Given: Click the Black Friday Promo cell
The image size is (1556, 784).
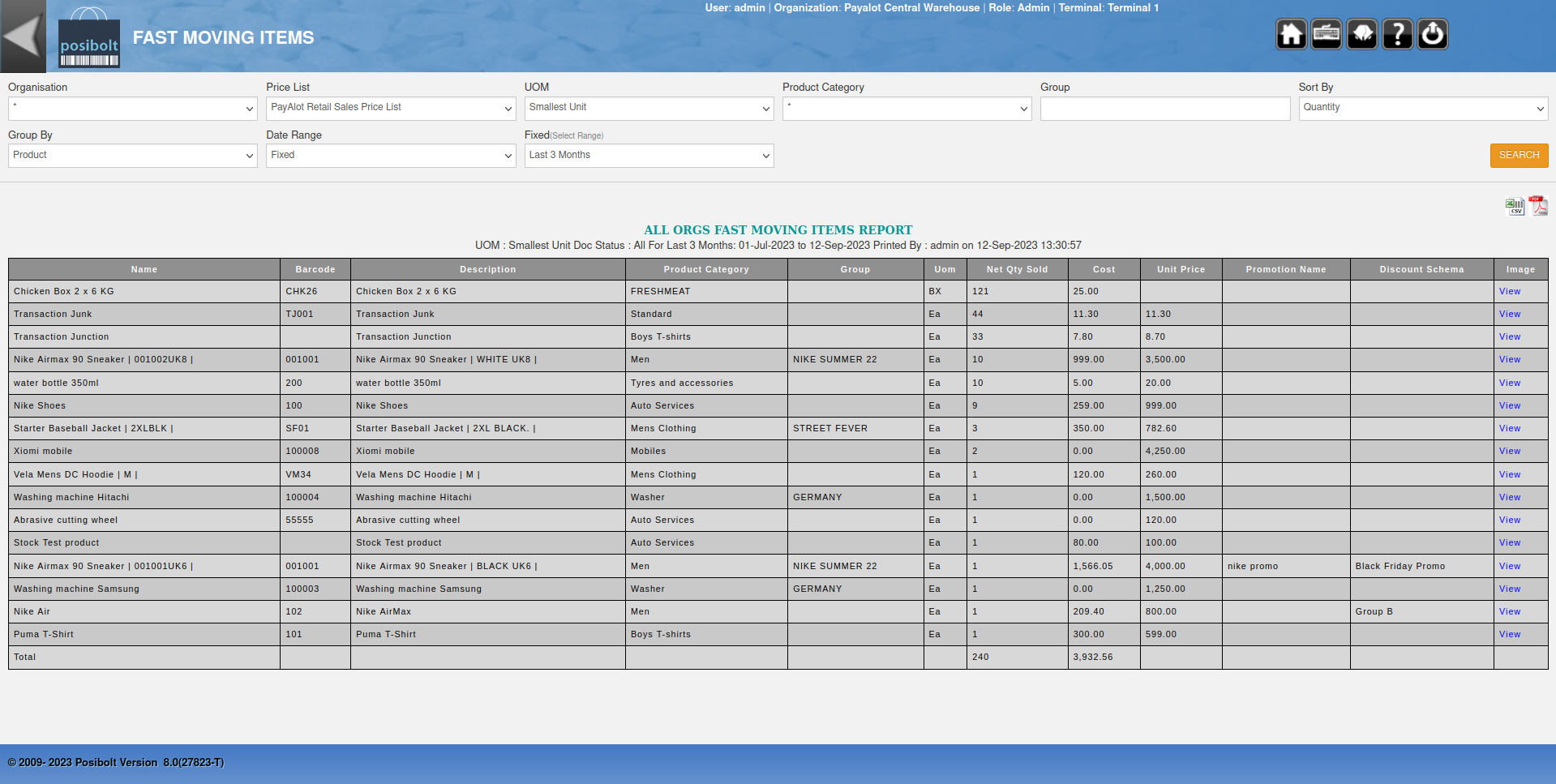Looking at the screenshot, I should point(1422,567).
